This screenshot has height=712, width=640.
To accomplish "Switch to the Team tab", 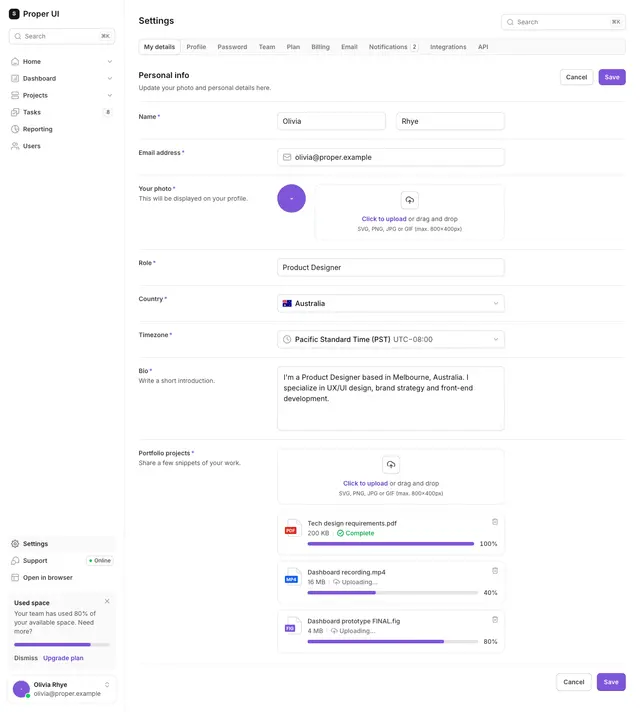I will [x=267, y=47].
